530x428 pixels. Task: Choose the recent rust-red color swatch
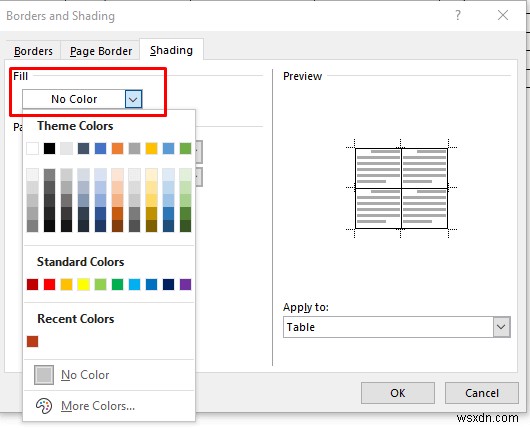[32, 341]
